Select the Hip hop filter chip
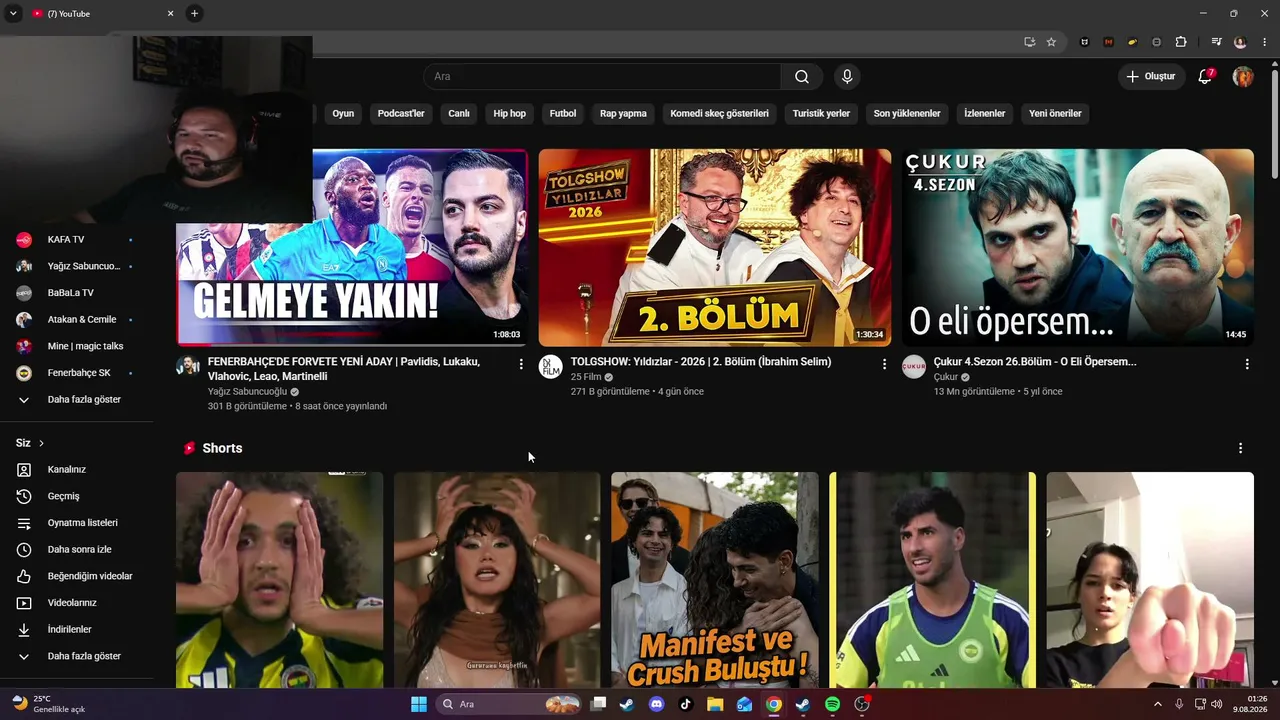The width and height of the screenshot is (1280, 720). coord(509,114)
